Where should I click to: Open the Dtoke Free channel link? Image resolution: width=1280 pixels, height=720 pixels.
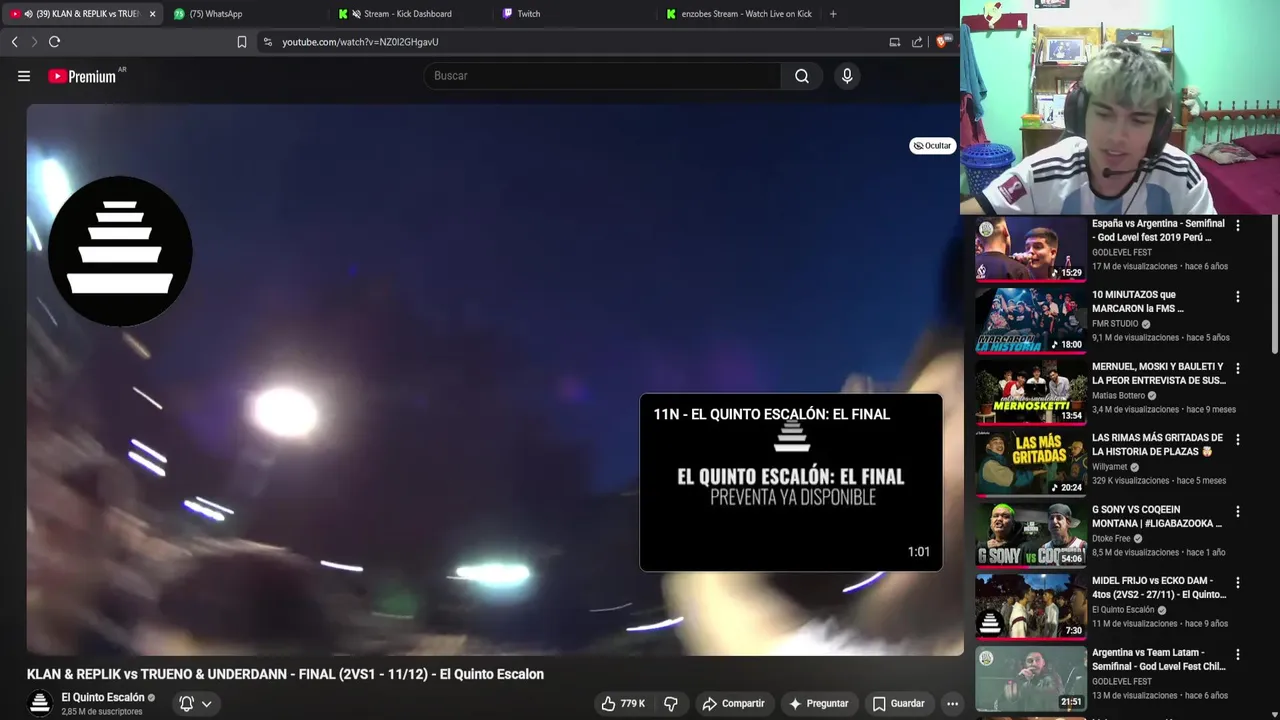point(1112,538)
